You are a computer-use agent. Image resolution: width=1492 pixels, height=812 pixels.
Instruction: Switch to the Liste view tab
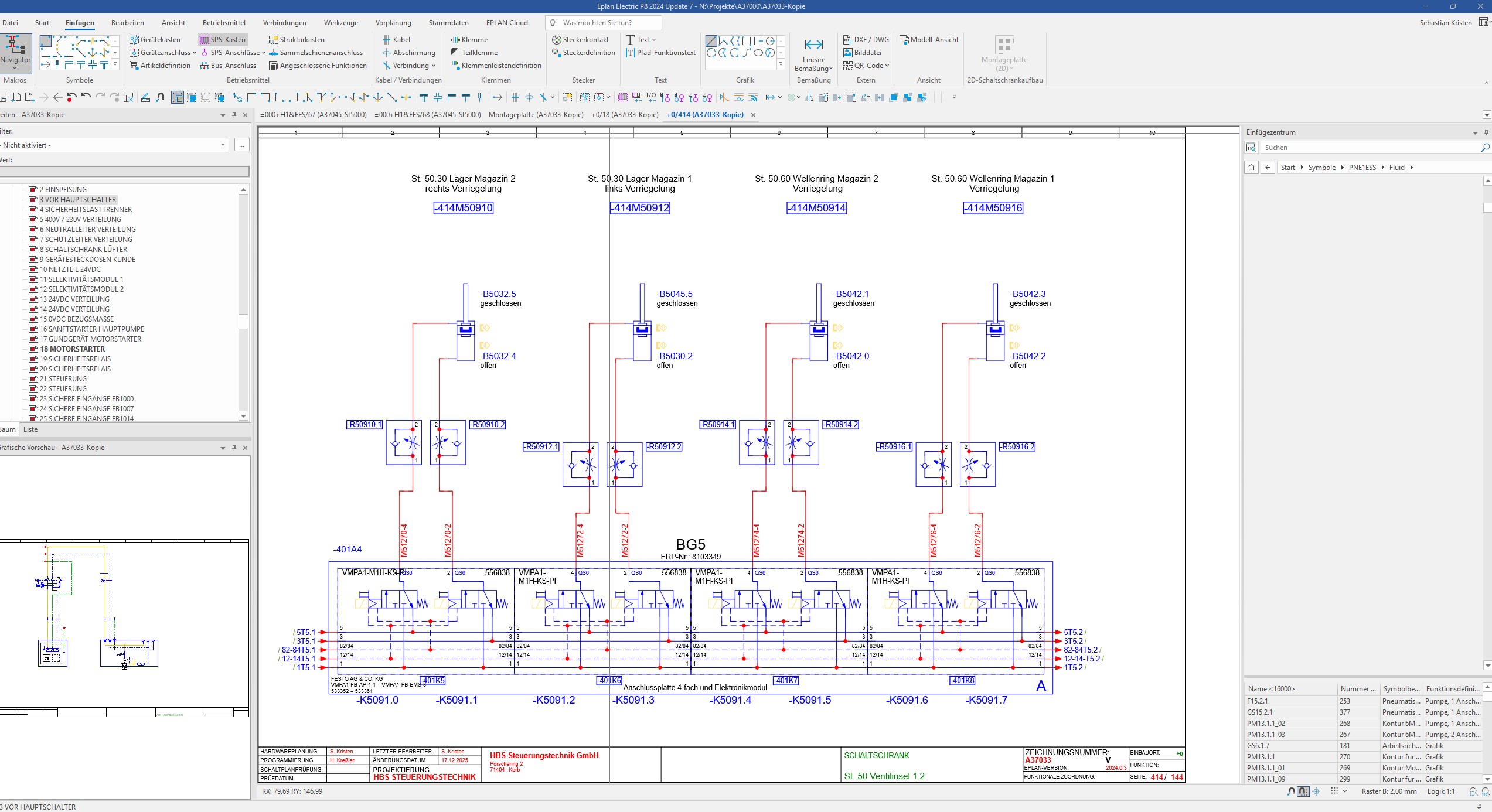pos(30,429)
